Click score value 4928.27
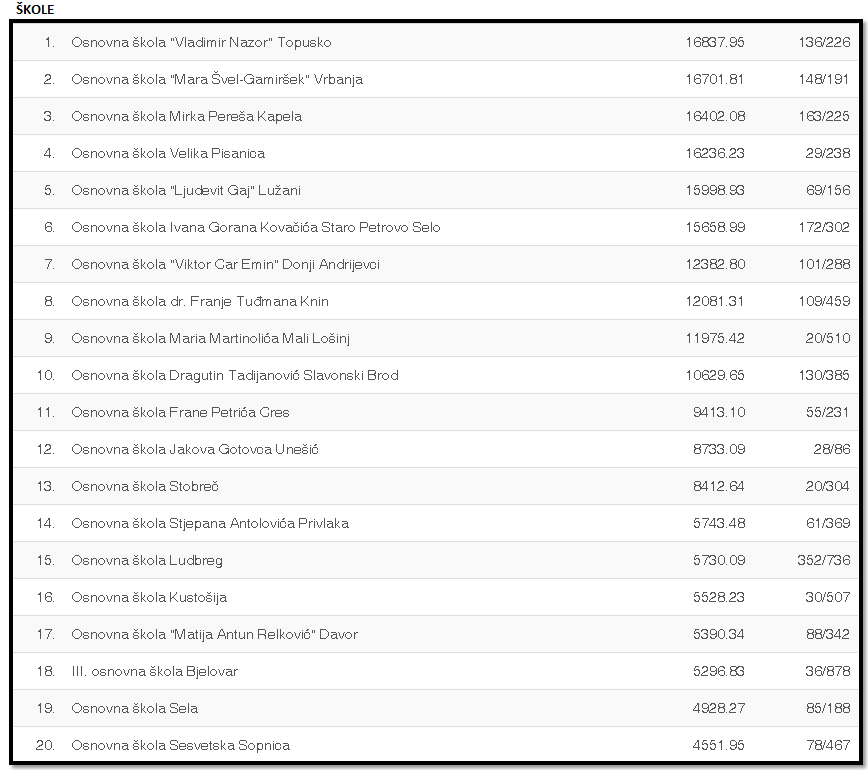The height and width of the screenshot is (770, 868). [719, 709]
